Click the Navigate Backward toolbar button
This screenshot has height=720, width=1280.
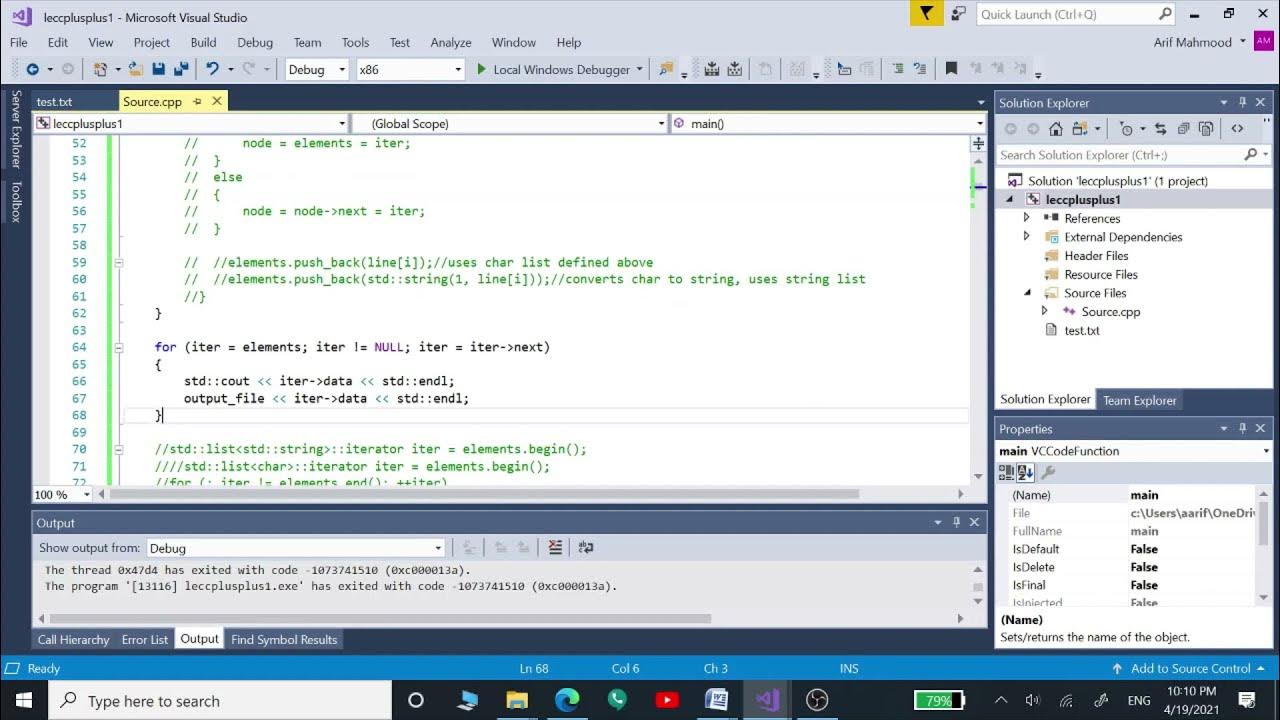[32, 69]
